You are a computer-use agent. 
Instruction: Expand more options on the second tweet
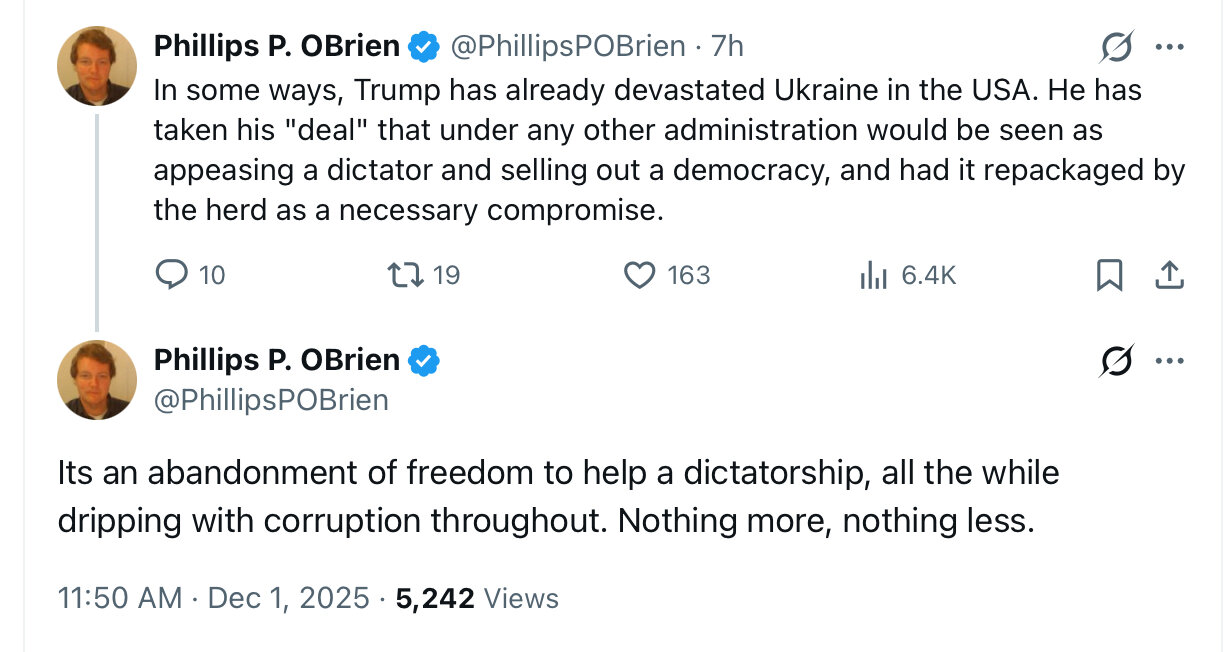[x=1169, y=361]
